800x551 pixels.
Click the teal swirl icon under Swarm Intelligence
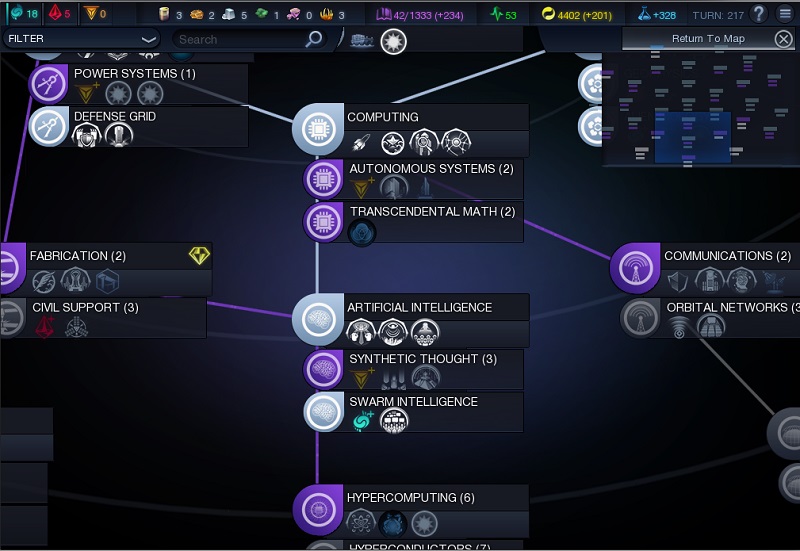(x=363, y=421)
